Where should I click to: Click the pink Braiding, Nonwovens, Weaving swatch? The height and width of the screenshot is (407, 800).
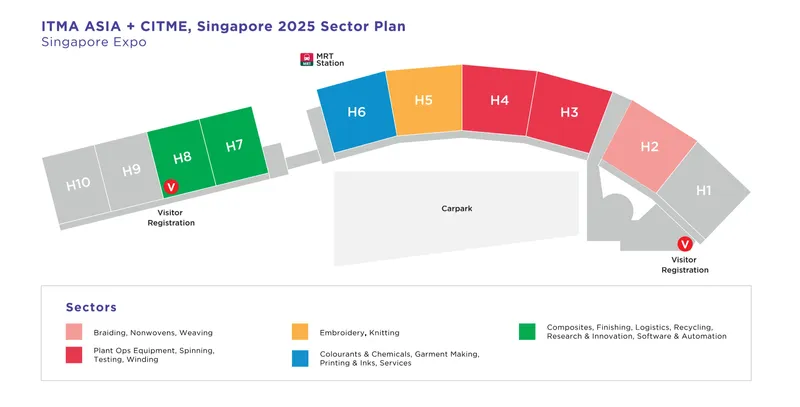coord(74,332)
